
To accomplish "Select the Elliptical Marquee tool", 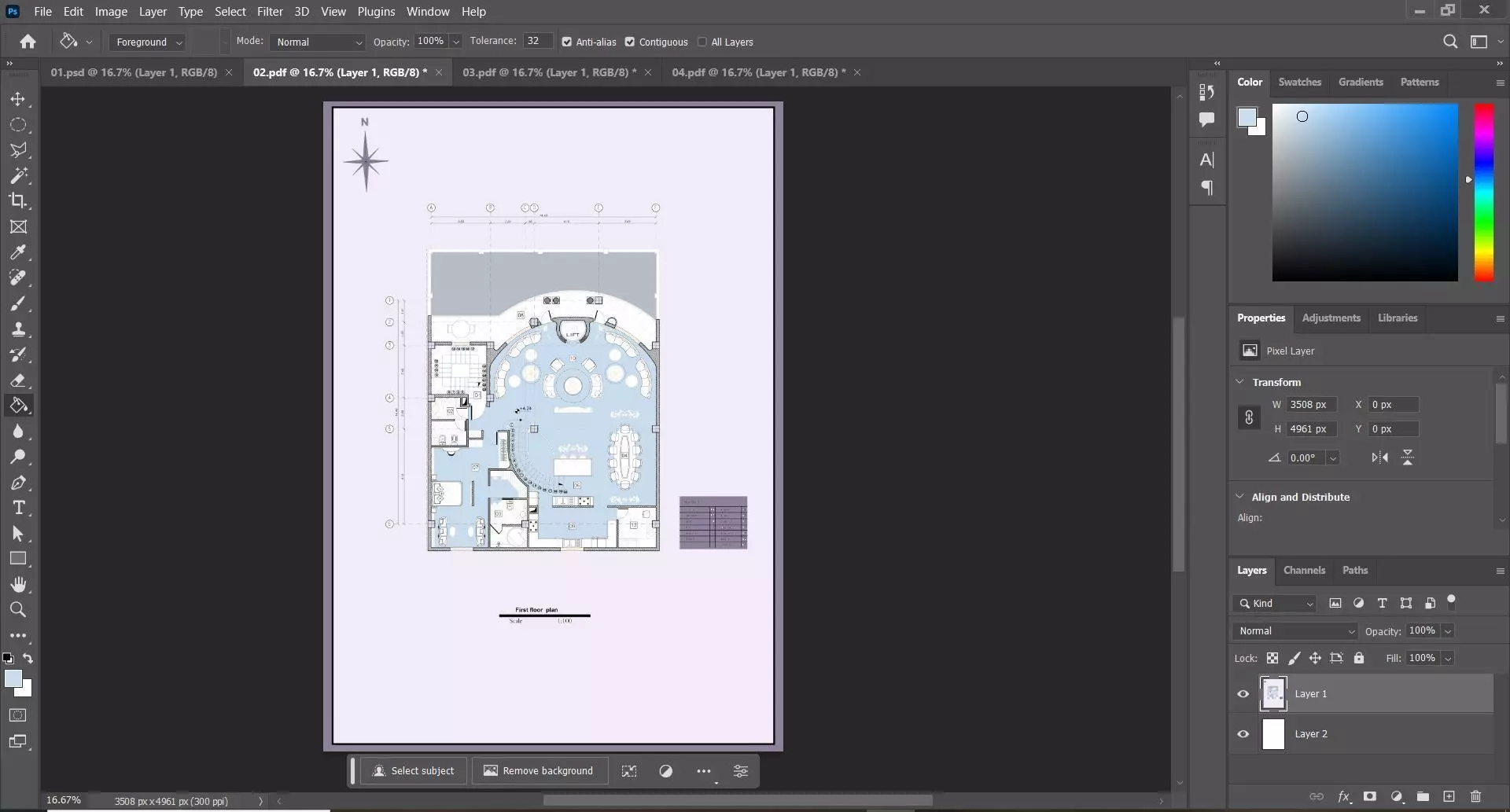I will point(18,125).
